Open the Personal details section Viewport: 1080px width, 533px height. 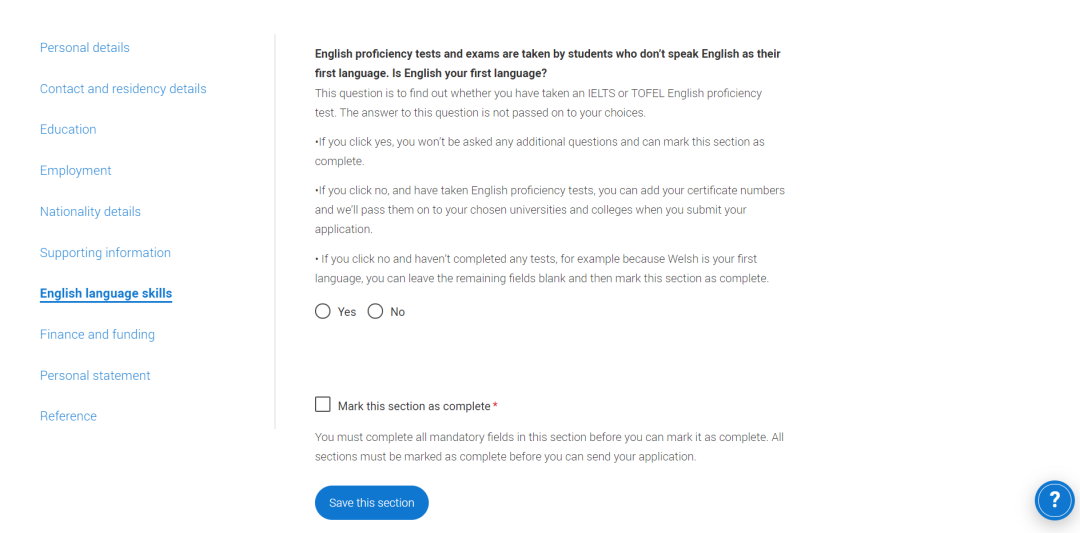pyautogui.click(x=85, y=48)
